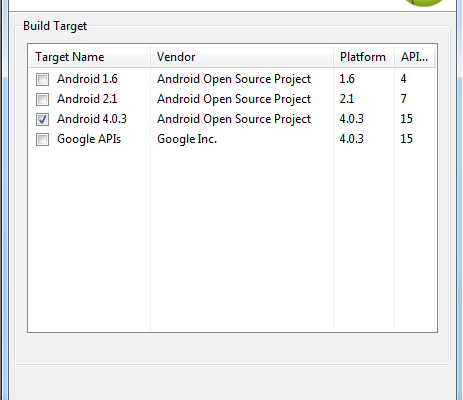Select the 'Google APIs' target name

click(89, 139)
